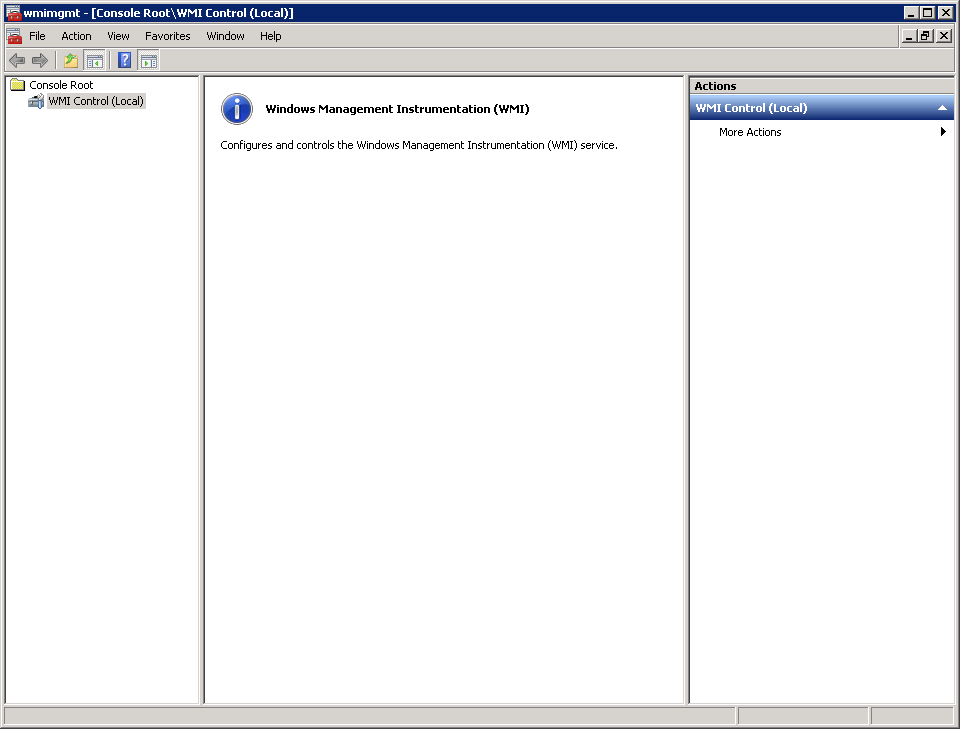The height and width of the screenshot is (729, 960).
Task: Minimize the wmimgmt main window
Action: pos(911,13)
